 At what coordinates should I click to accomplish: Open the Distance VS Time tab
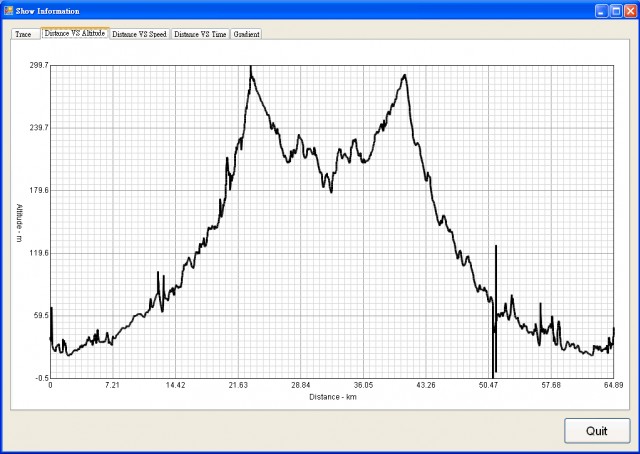(200, 34)
